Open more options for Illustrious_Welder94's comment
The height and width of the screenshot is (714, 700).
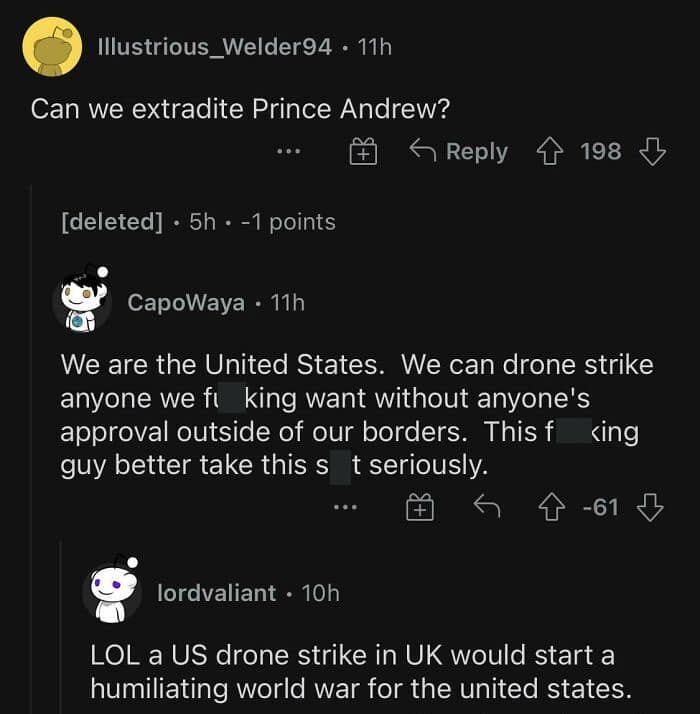[x=289, y=152]
